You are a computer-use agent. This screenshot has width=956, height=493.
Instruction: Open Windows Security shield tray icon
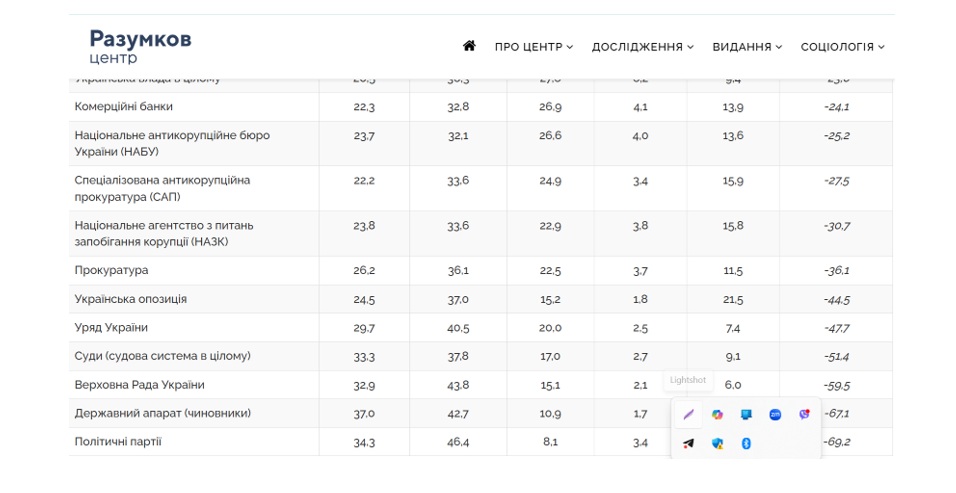(x=717, y=444)
